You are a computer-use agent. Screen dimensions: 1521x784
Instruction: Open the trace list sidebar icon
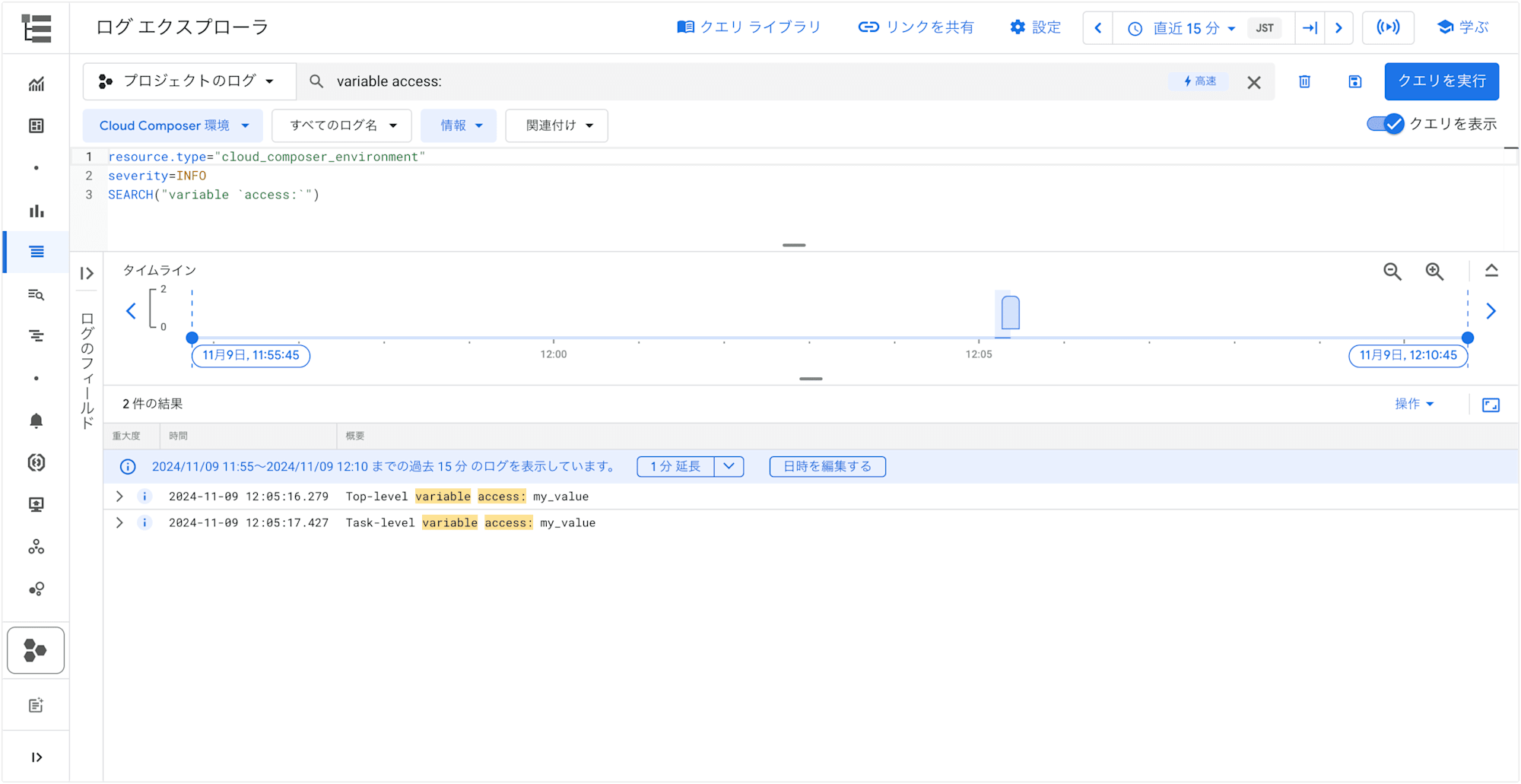coord(37,336)
